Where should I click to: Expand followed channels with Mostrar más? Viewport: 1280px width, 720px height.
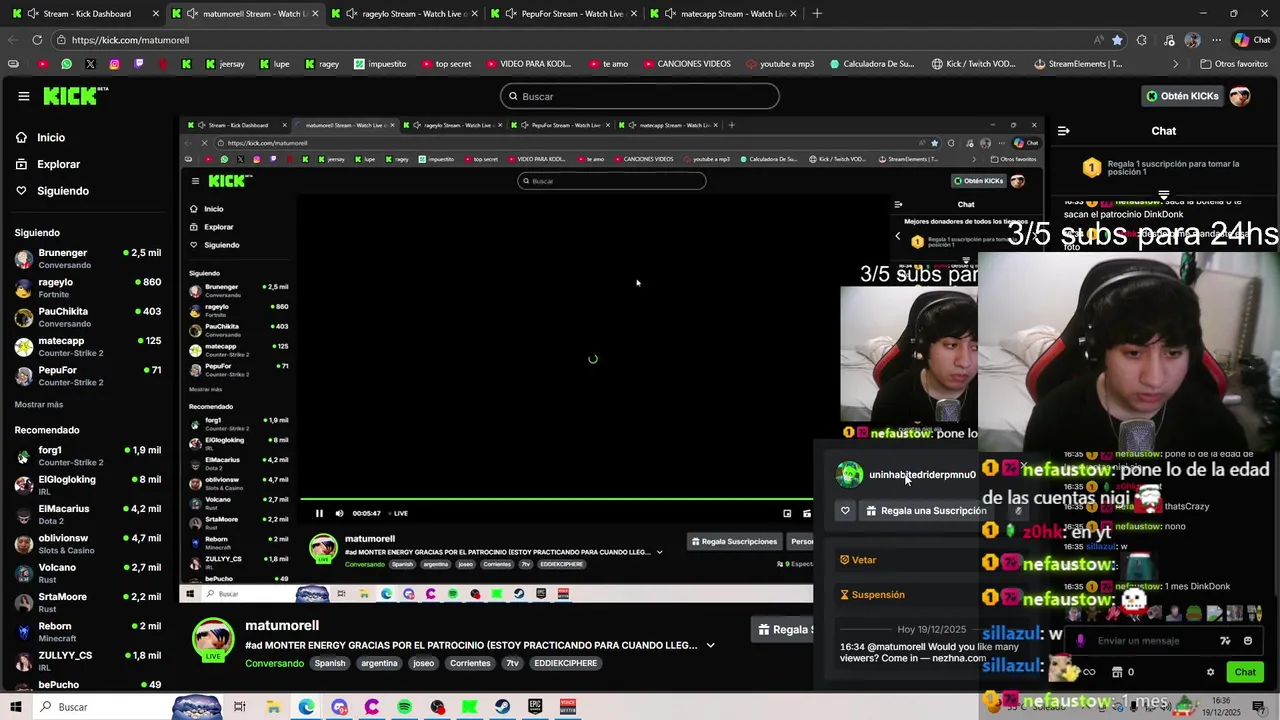pos(39,405)
